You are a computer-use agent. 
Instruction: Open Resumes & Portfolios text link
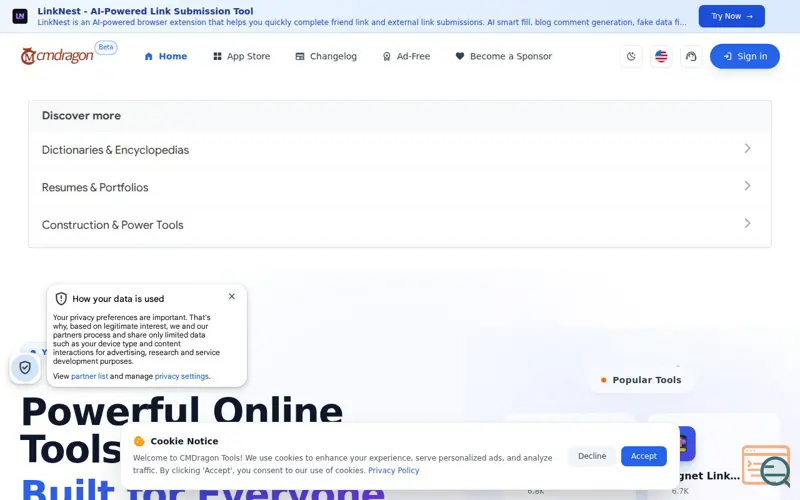95,187
